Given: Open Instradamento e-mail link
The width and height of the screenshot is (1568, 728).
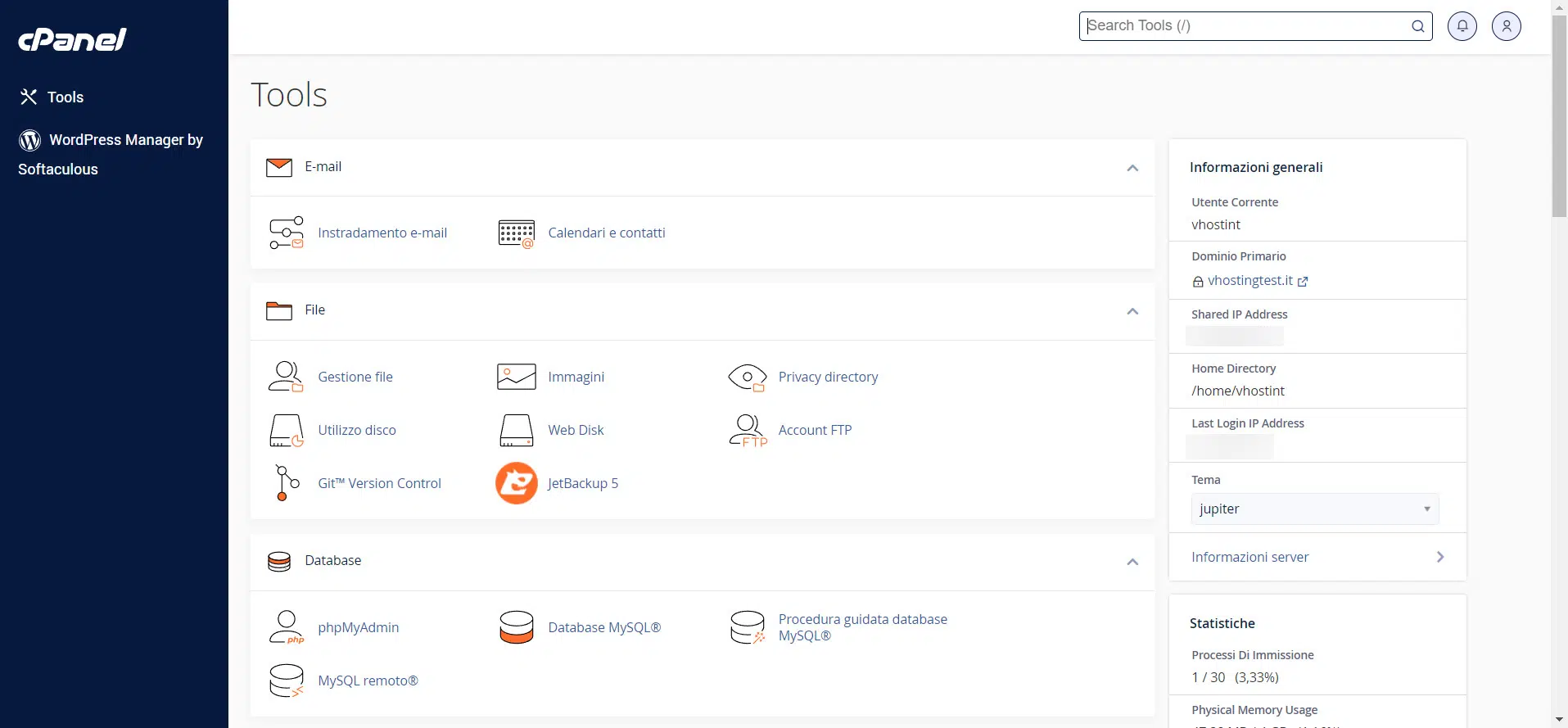Looking at the screenshot, I should tap(382, 233).
